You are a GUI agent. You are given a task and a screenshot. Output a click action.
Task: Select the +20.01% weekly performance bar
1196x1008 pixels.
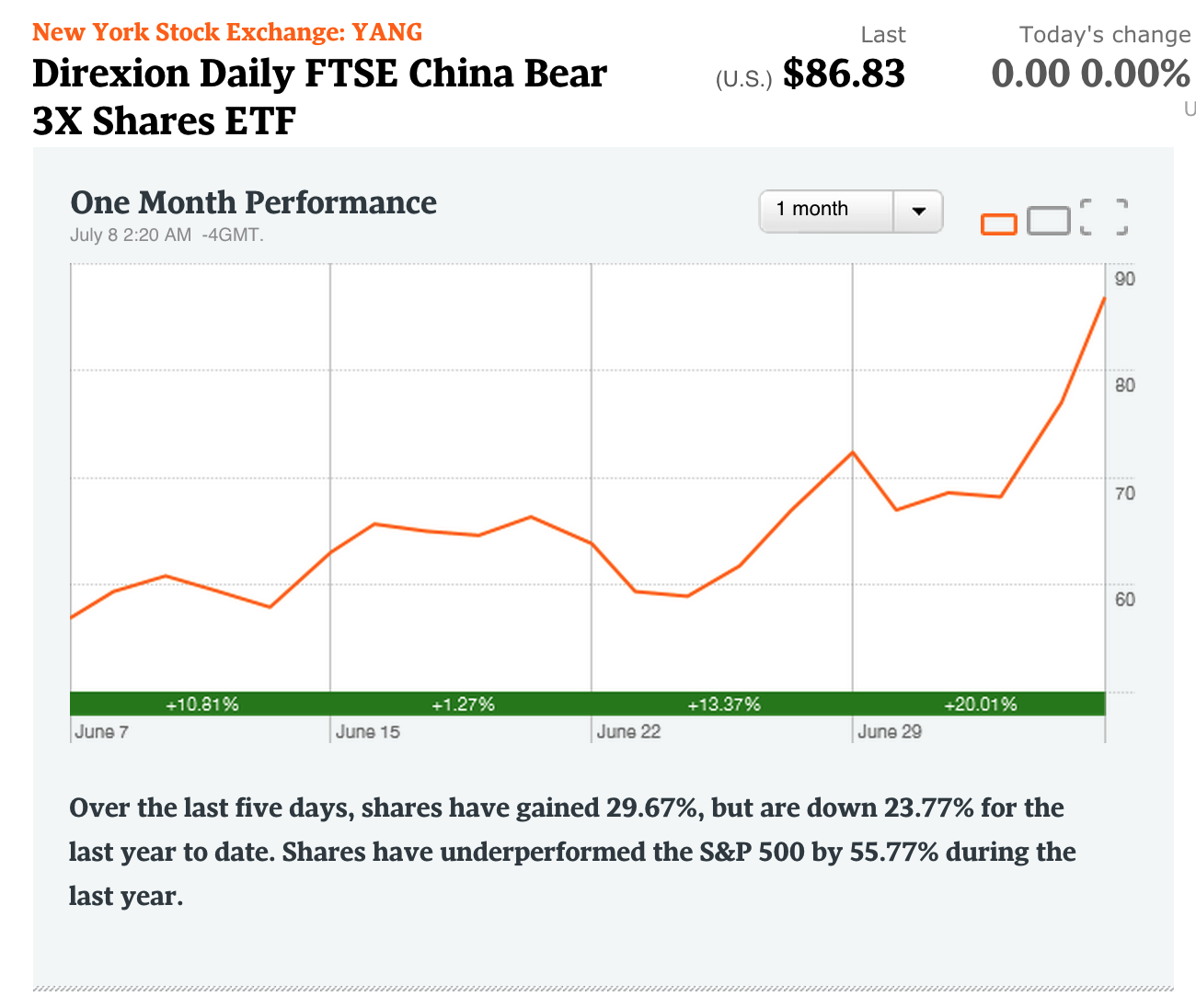tap(980, 704)
